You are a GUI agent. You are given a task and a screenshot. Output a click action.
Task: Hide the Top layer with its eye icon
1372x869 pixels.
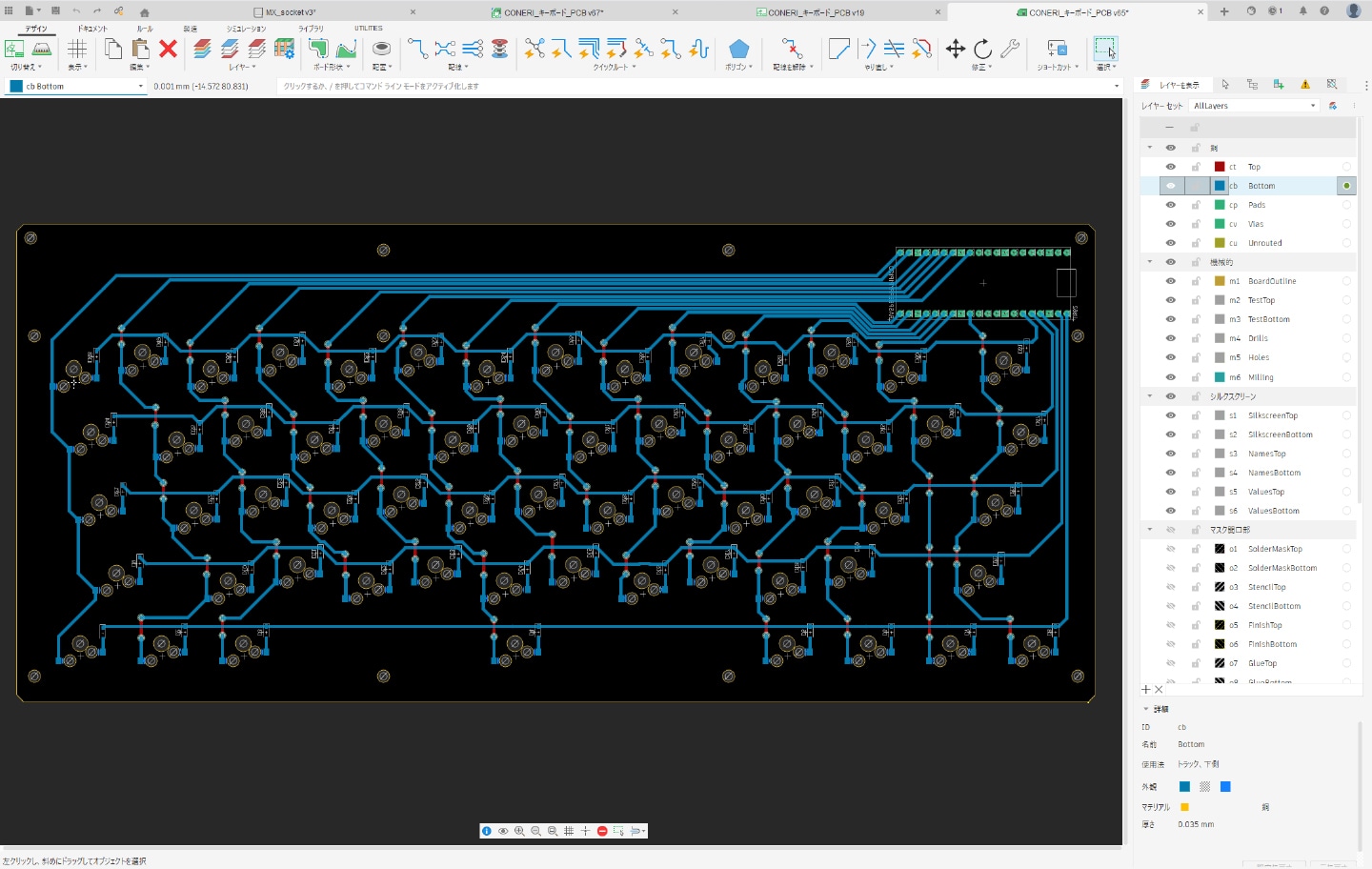1171,167
